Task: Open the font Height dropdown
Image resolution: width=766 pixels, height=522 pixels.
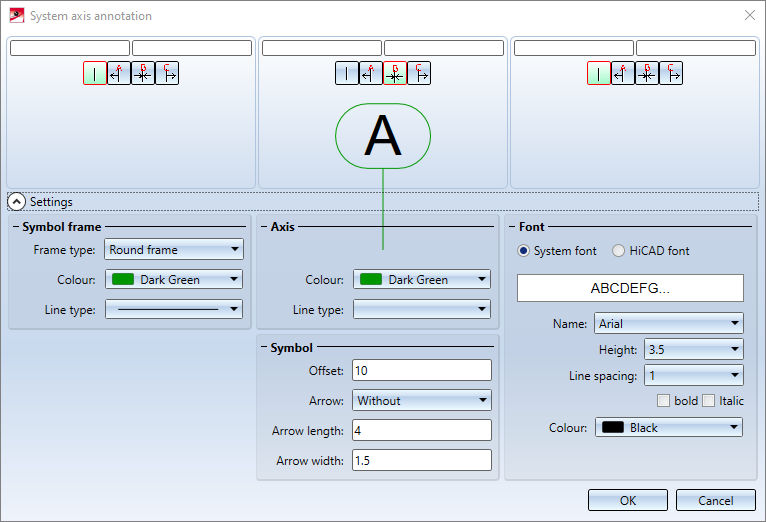Action: tap(694, 349)
